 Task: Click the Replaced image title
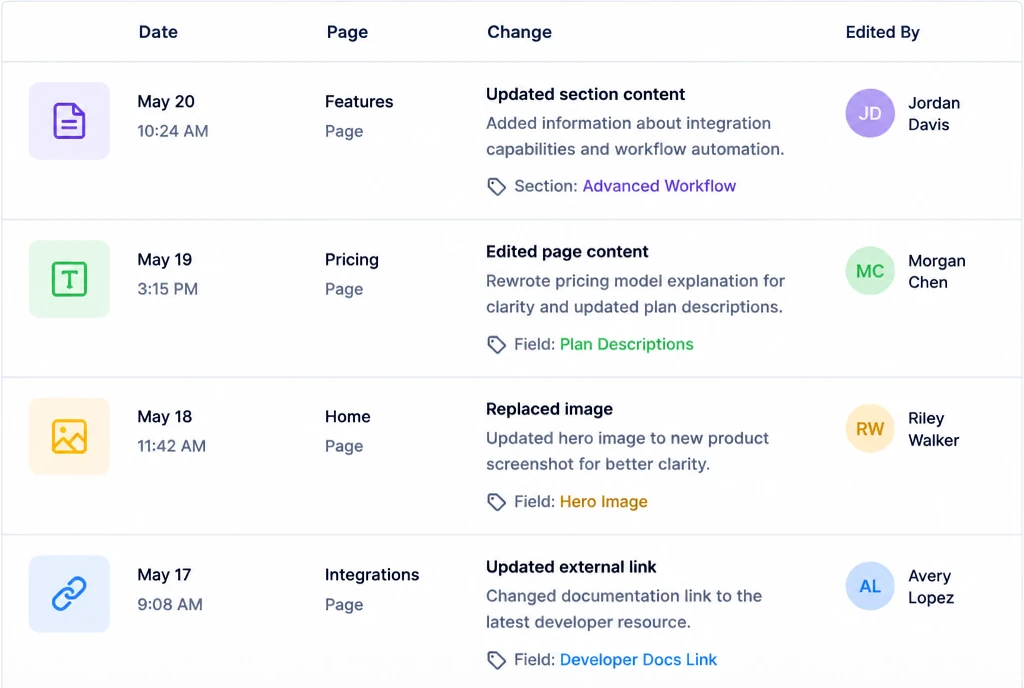tap(549, 409)
